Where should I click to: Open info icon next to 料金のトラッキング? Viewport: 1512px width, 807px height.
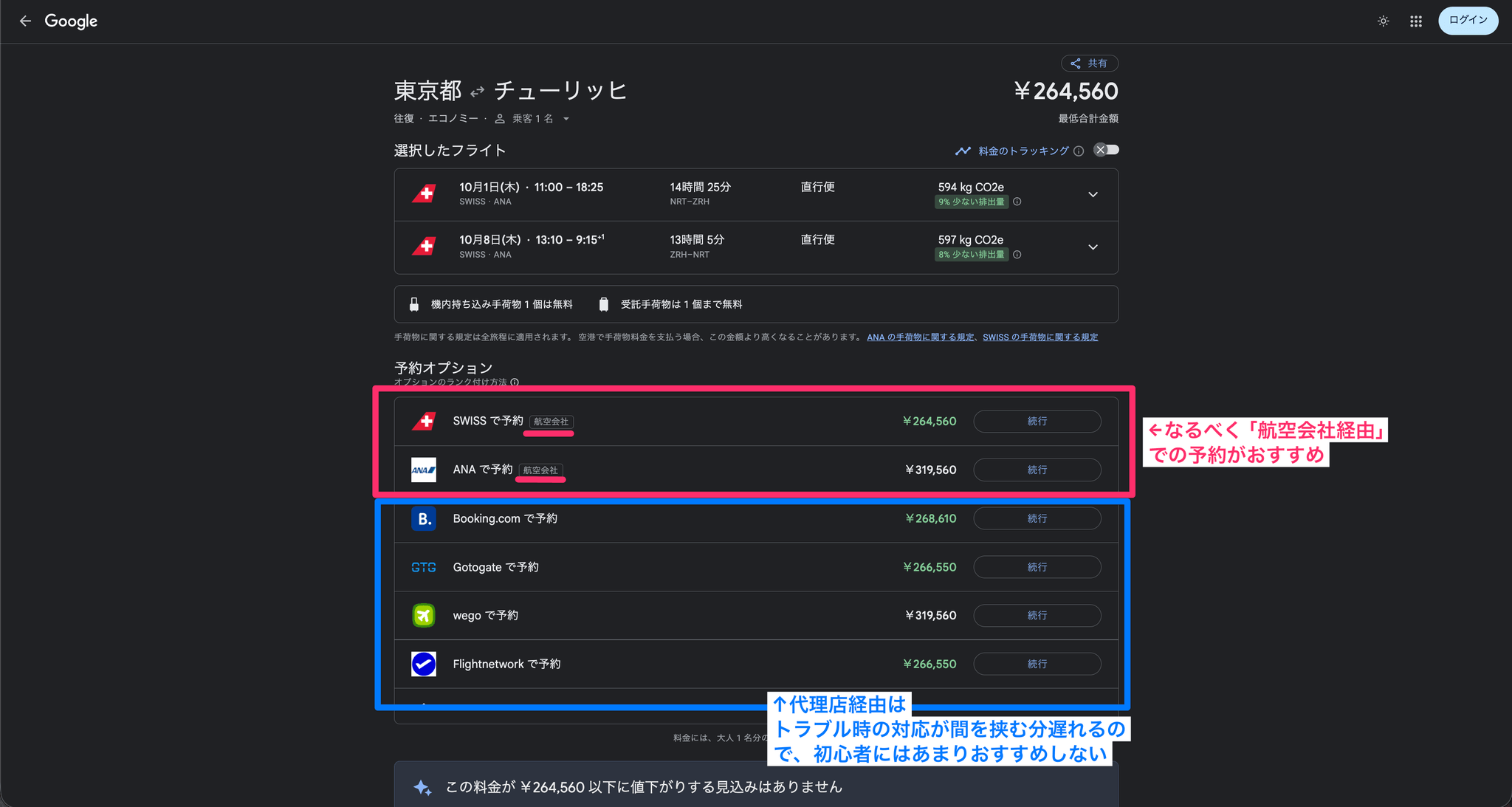(x=1079, y=151)
